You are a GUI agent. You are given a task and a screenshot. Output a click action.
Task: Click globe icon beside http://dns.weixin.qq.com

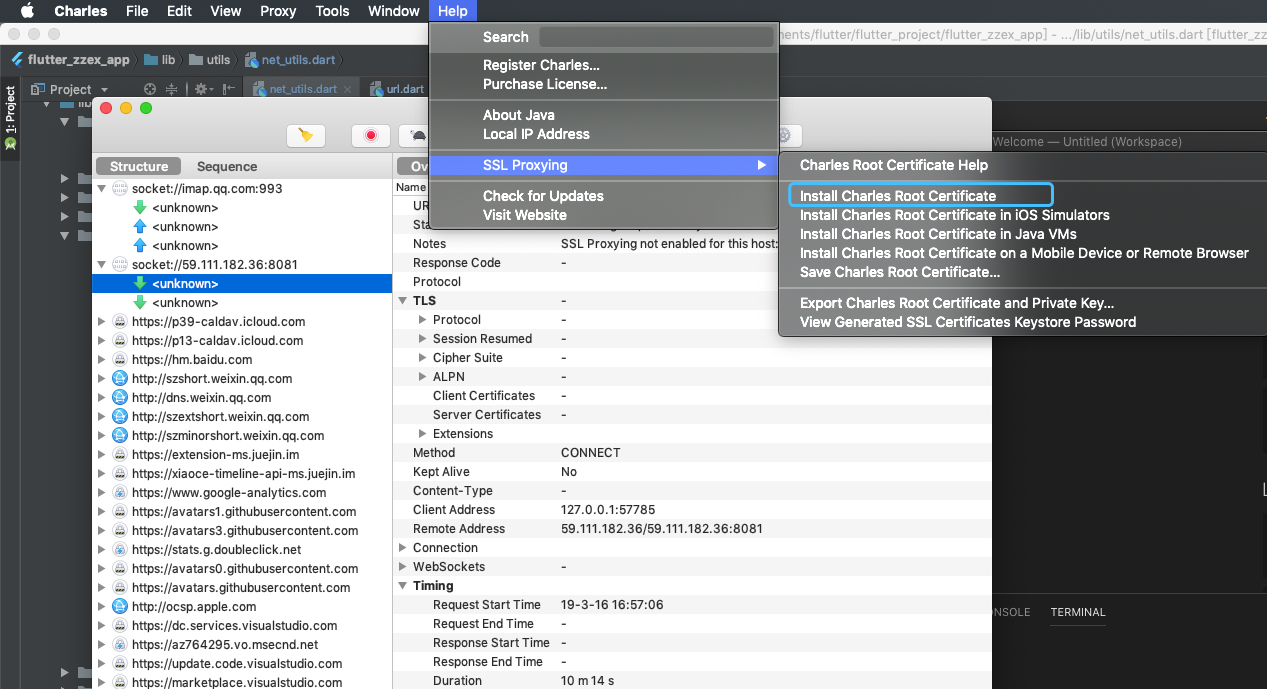tap(120, 398)
